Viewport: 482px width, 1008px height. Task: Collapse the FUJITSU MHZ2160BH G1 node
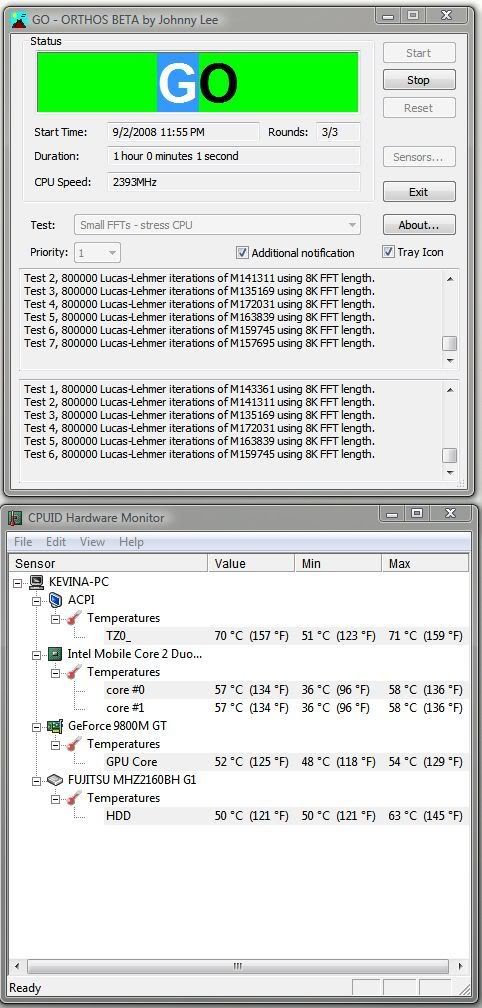click(37, 780)
